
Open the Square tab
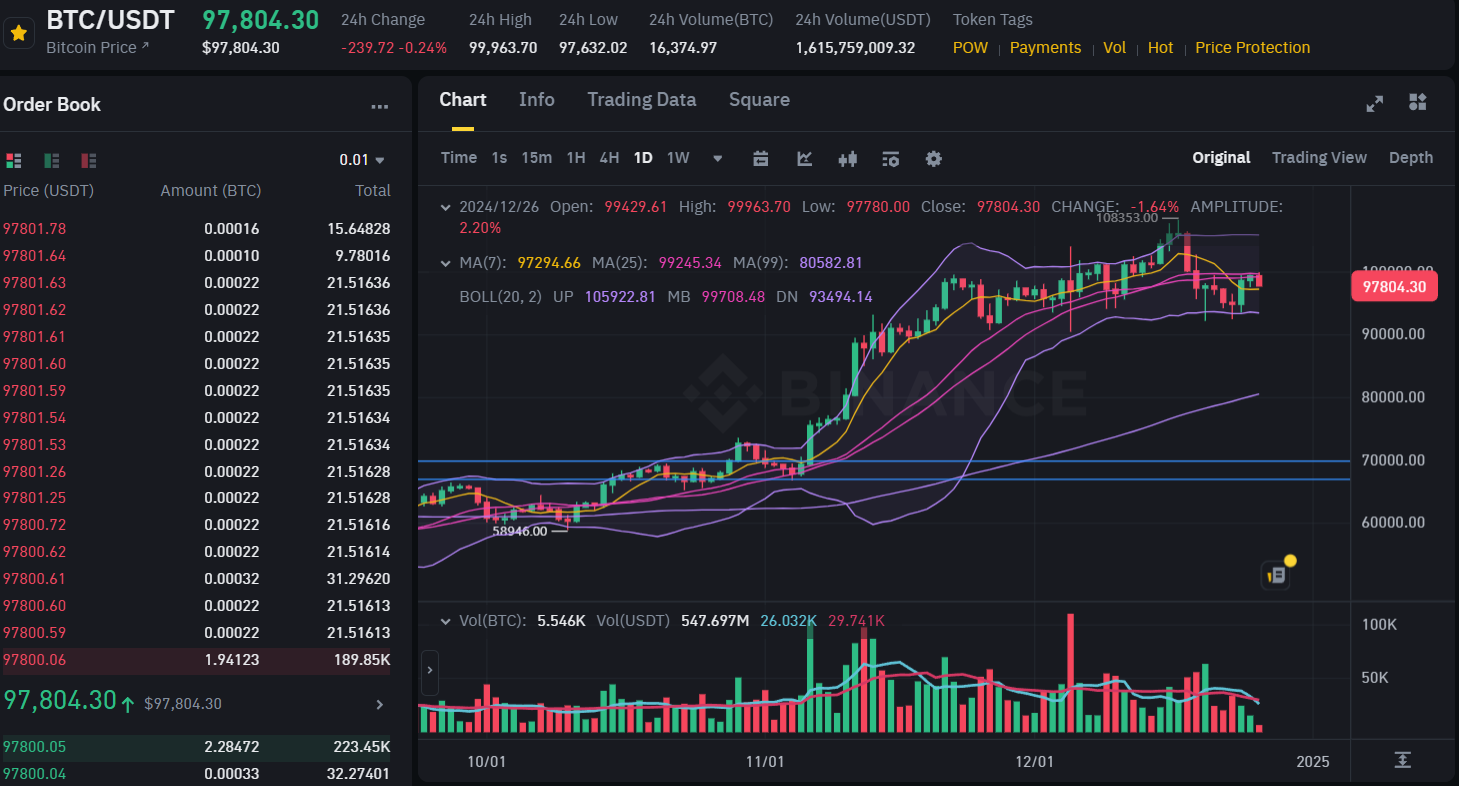tap(759, 99)
